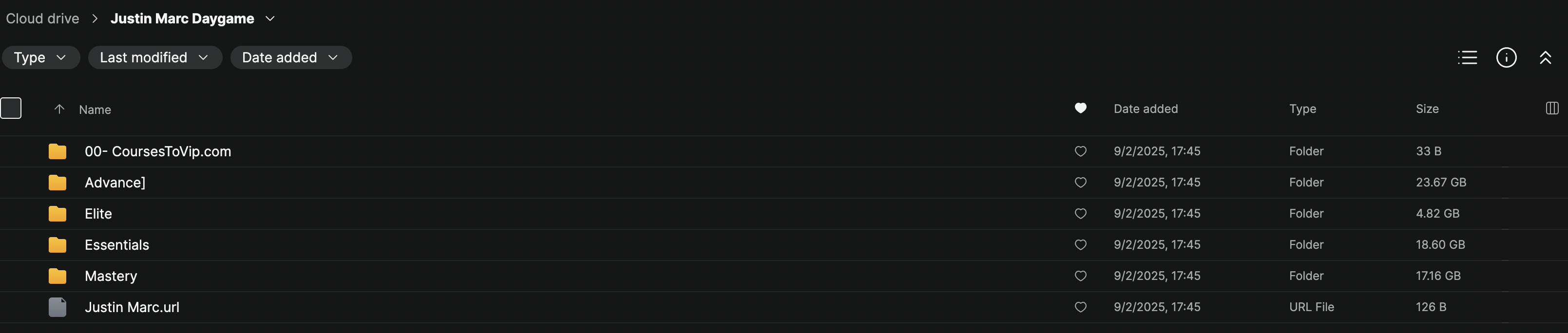Click the Justin Marc.url file icon
This screenshot has width=1568, height=333.
(x=57, y=307)
